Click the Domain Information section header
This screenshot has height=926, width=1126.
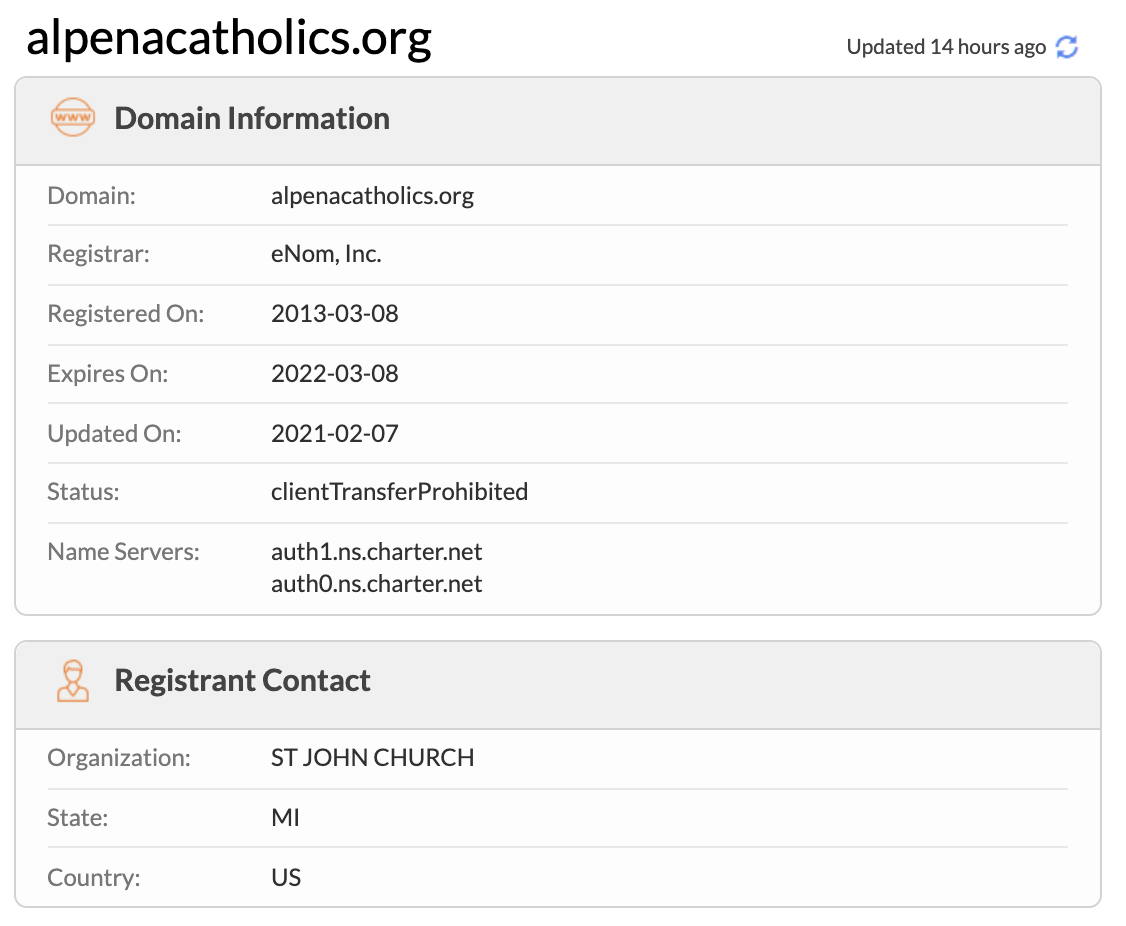click(252, 118)
